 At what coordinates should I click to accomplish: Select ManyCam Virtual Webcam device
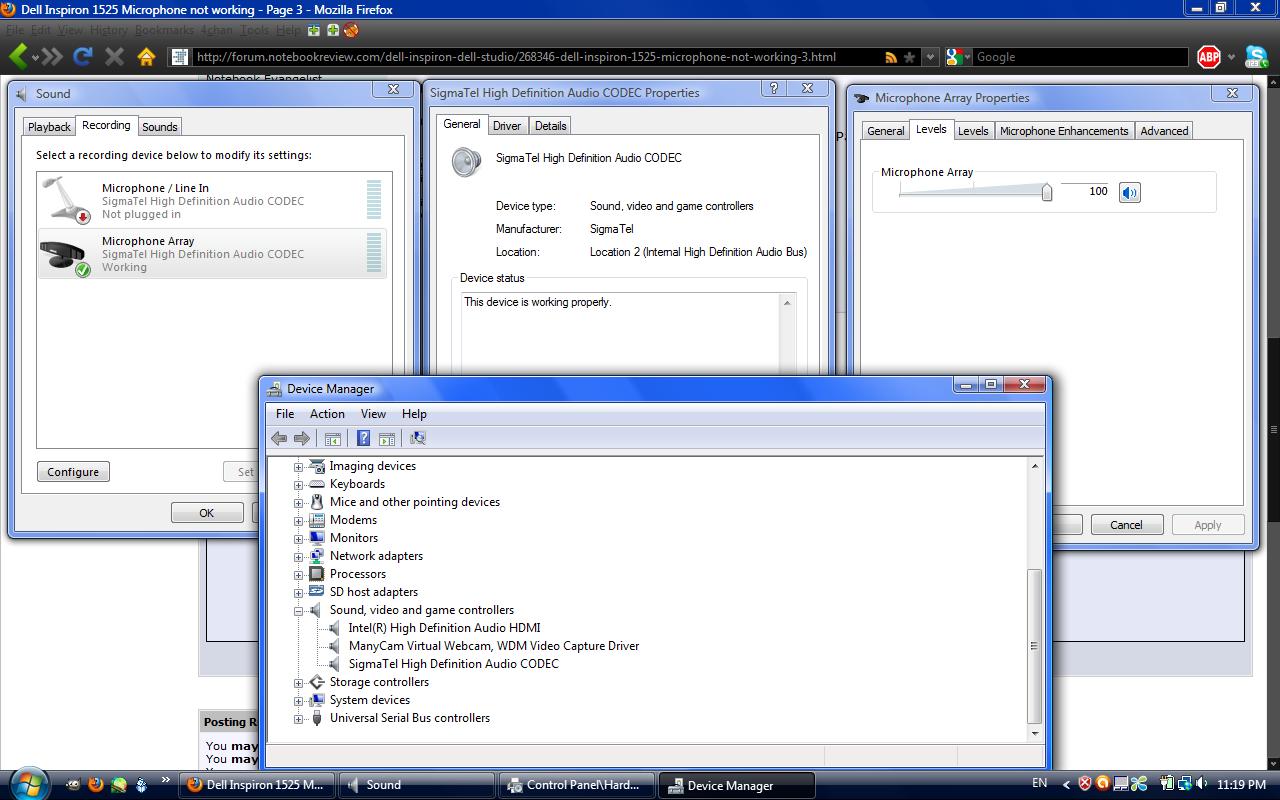point(494,646)
